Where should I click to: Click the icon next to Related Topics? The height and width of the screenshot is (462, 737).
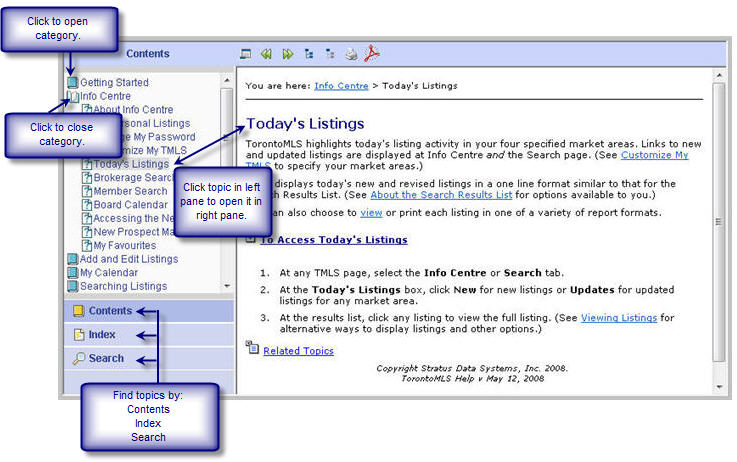252,348
